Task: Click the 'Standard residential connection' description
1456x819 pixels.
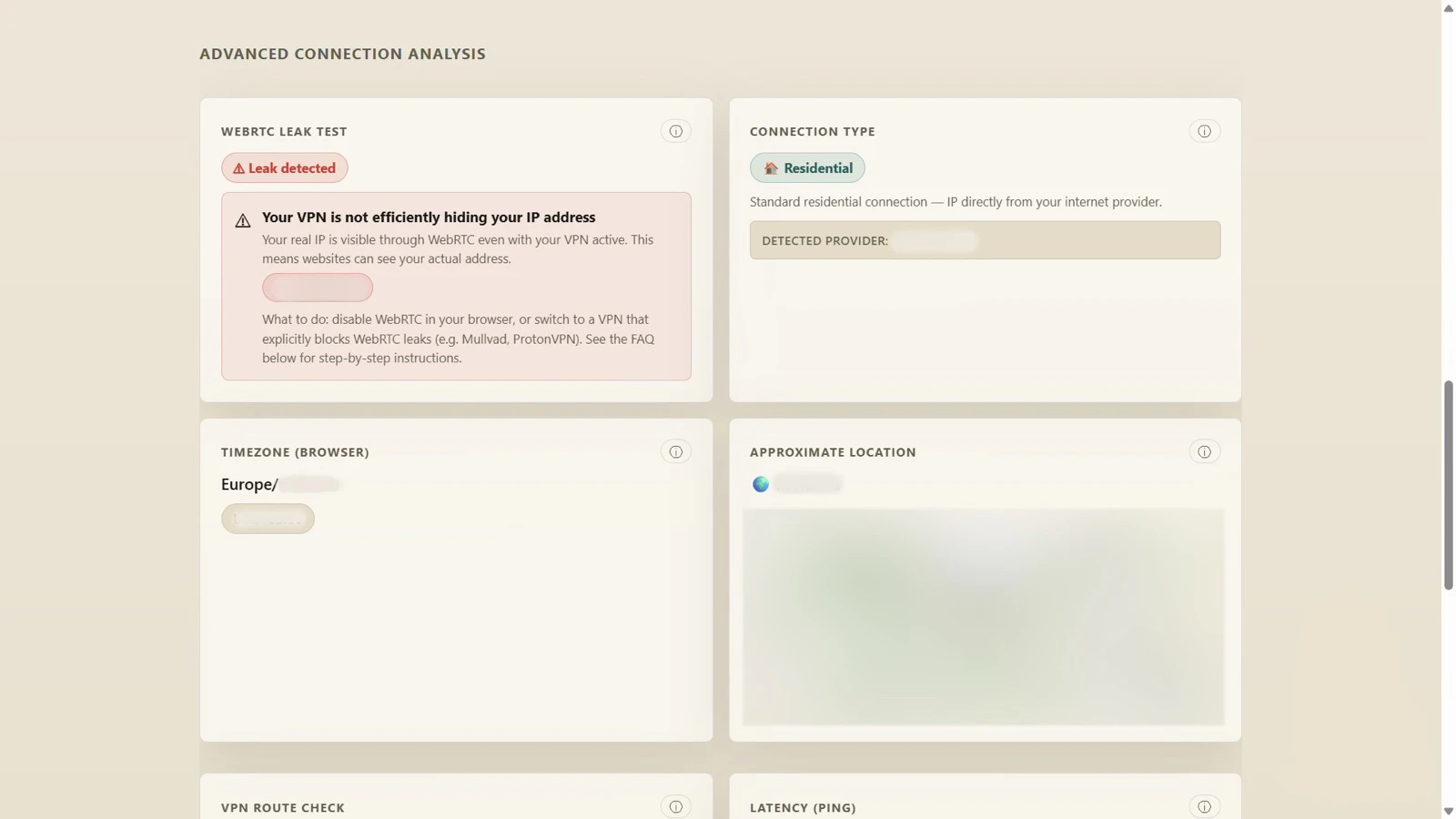Action: (x=955, y=202)
